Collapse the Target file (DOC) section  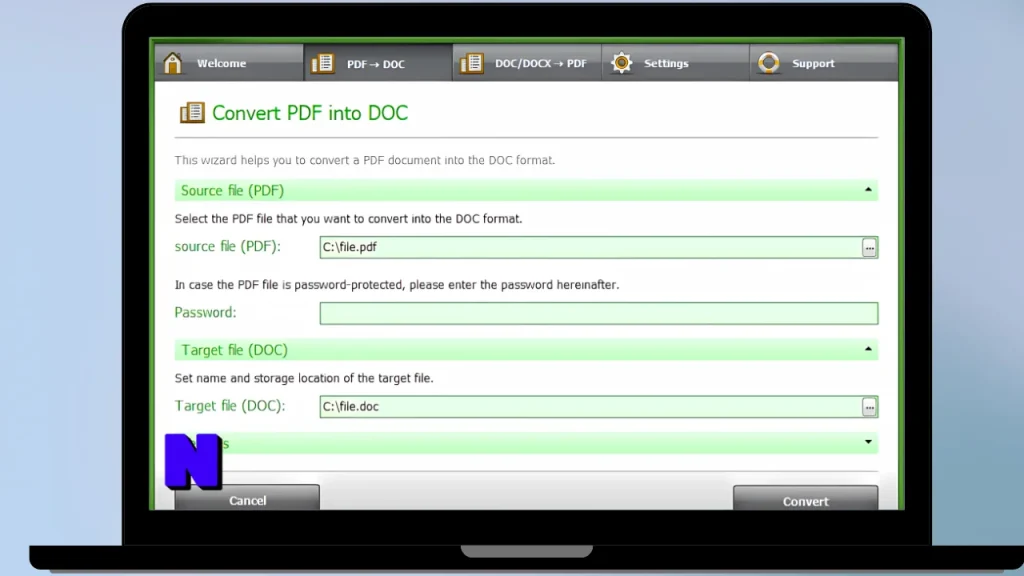868,349
